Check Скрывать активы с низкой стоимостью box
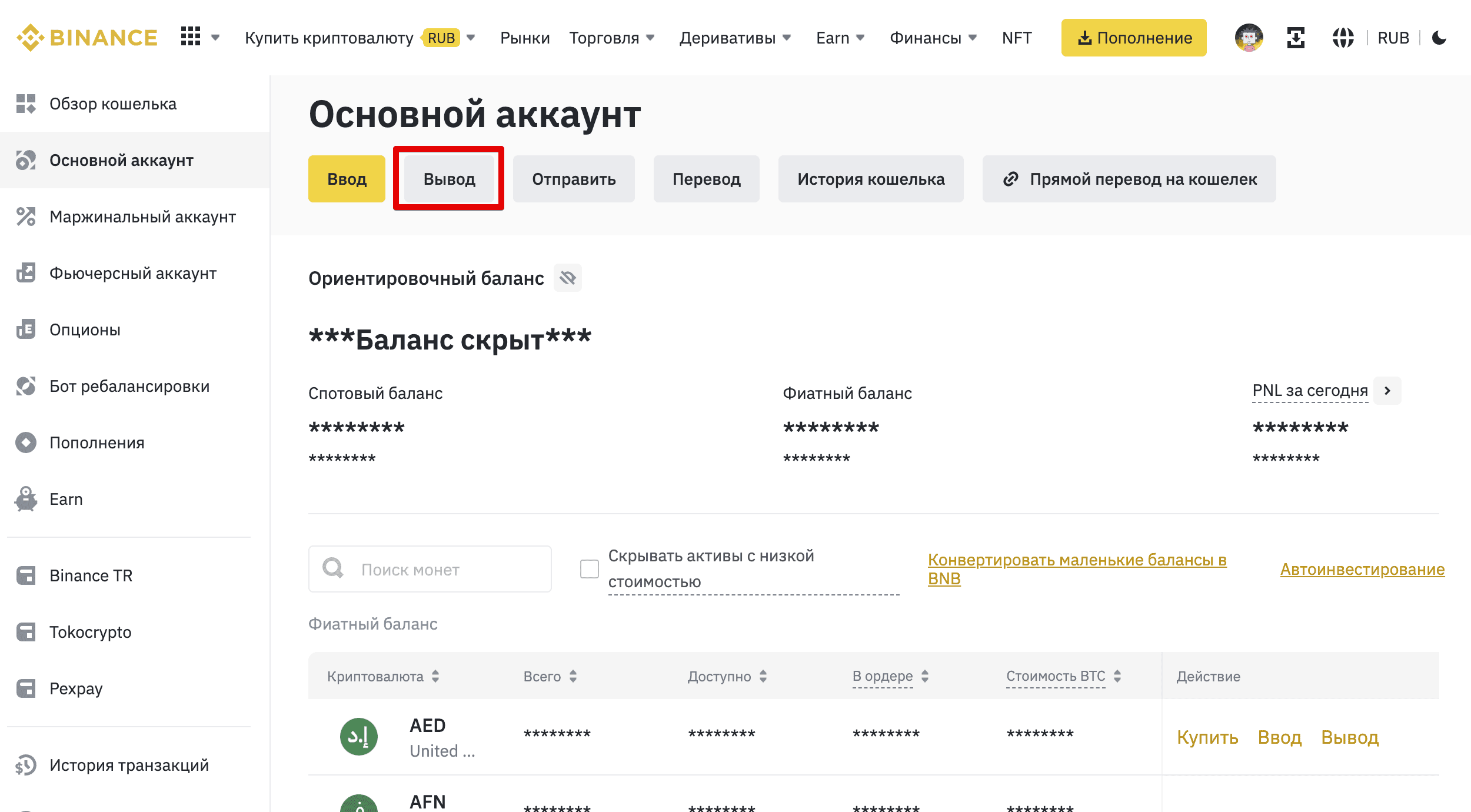The width and height of the screenshot is (1471, 812). pyautogui.click(x=590, y=568)
